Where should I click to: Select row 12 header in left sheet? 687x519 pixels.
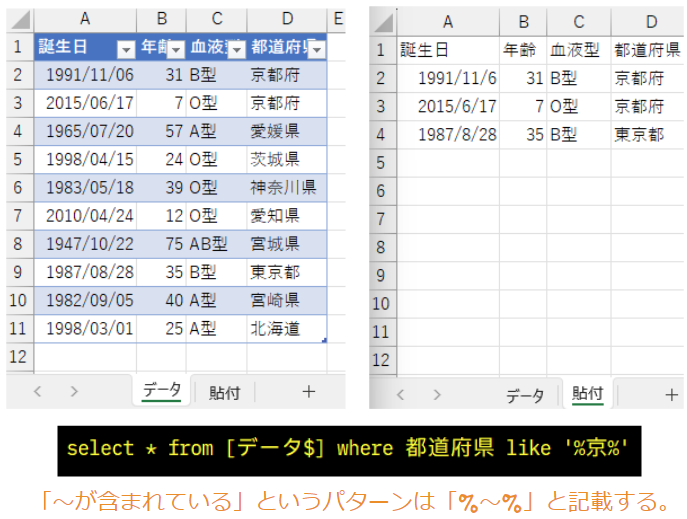(18, 357)
